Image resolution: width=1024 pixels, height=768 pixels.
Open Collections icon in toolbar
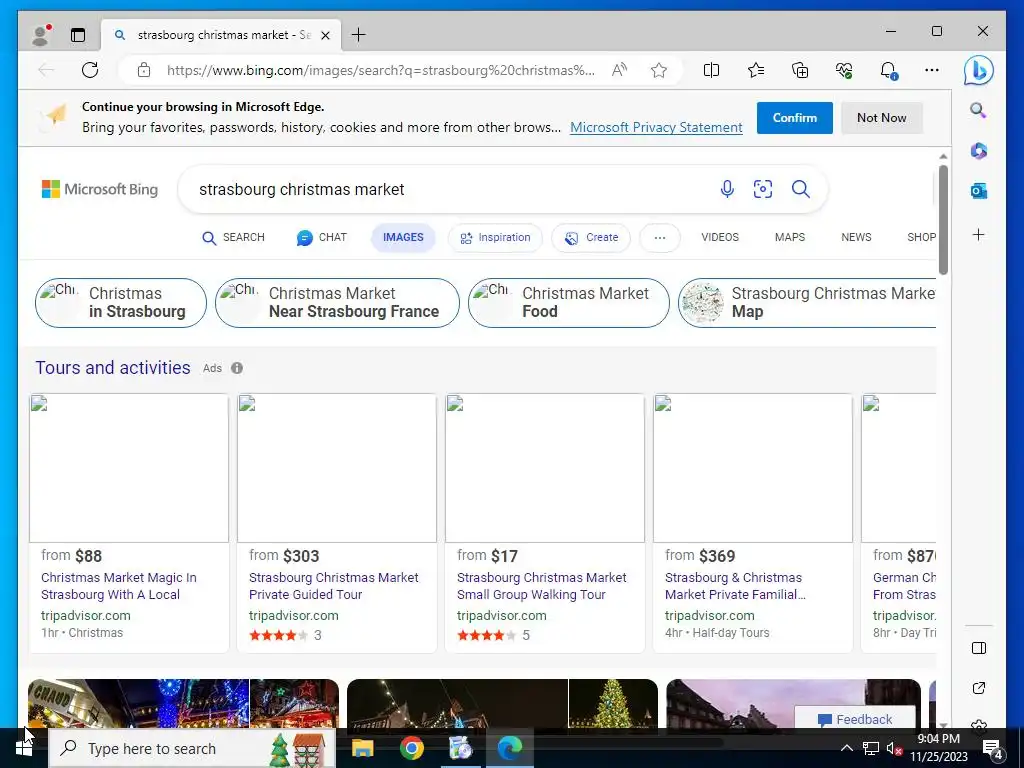[800, 70]
